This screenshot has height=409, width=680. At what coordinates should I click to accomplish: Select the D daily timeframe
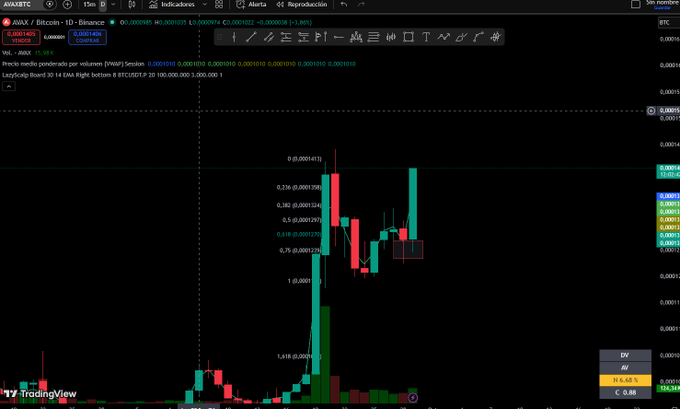tap(103, 4)
